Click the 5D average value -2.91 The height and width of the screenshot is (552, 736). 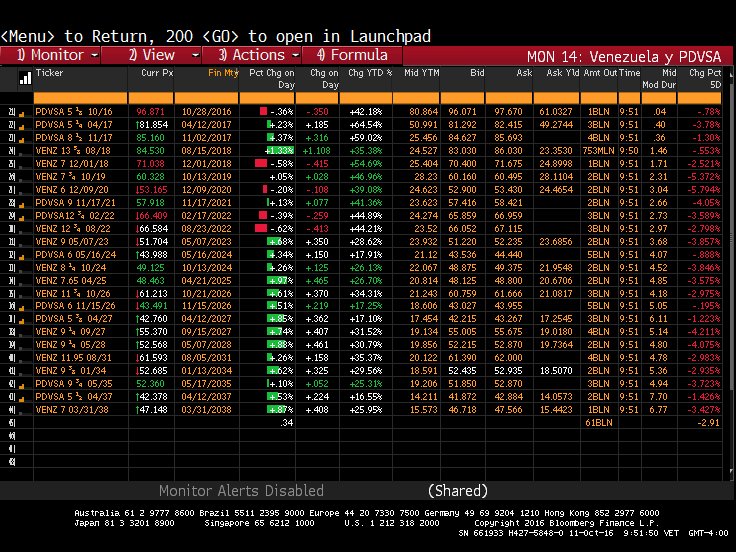tap(708, 423)
